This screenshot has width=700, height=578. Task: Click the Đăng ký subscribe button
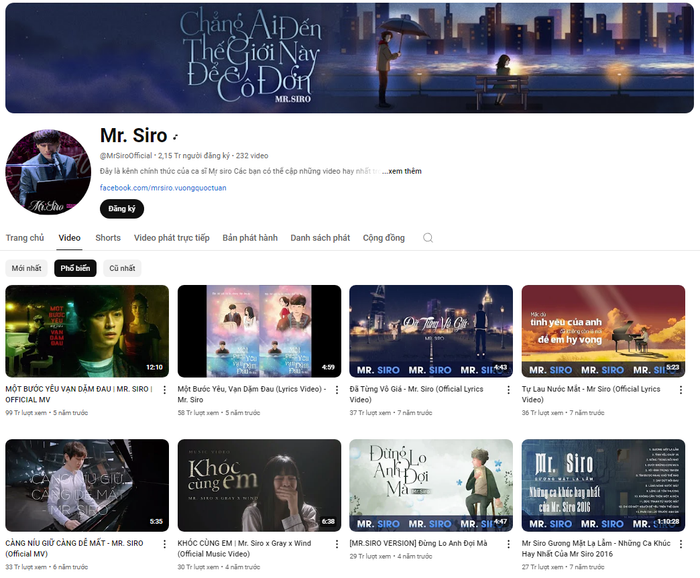pos(122,209)
